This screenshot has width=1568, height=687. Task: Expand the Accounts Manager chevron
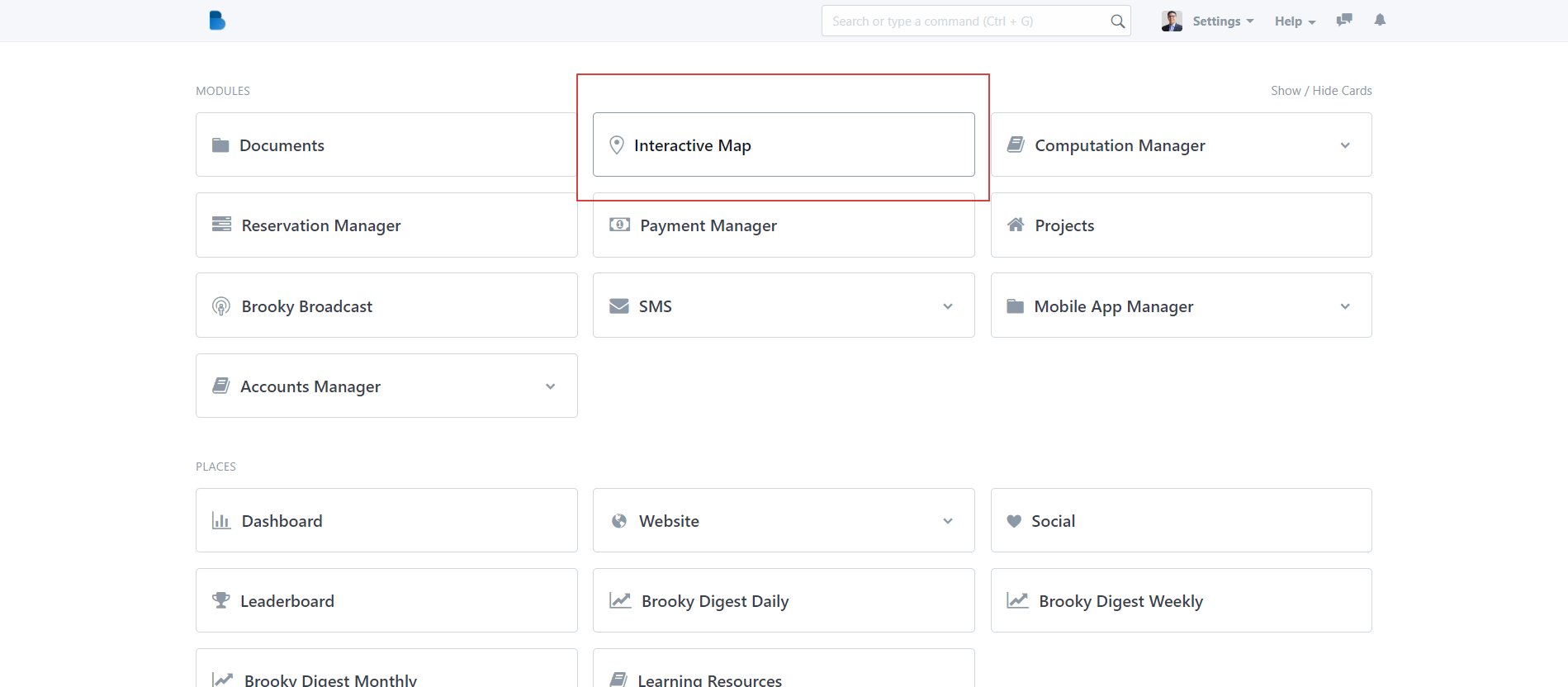(x=551, y=386)
